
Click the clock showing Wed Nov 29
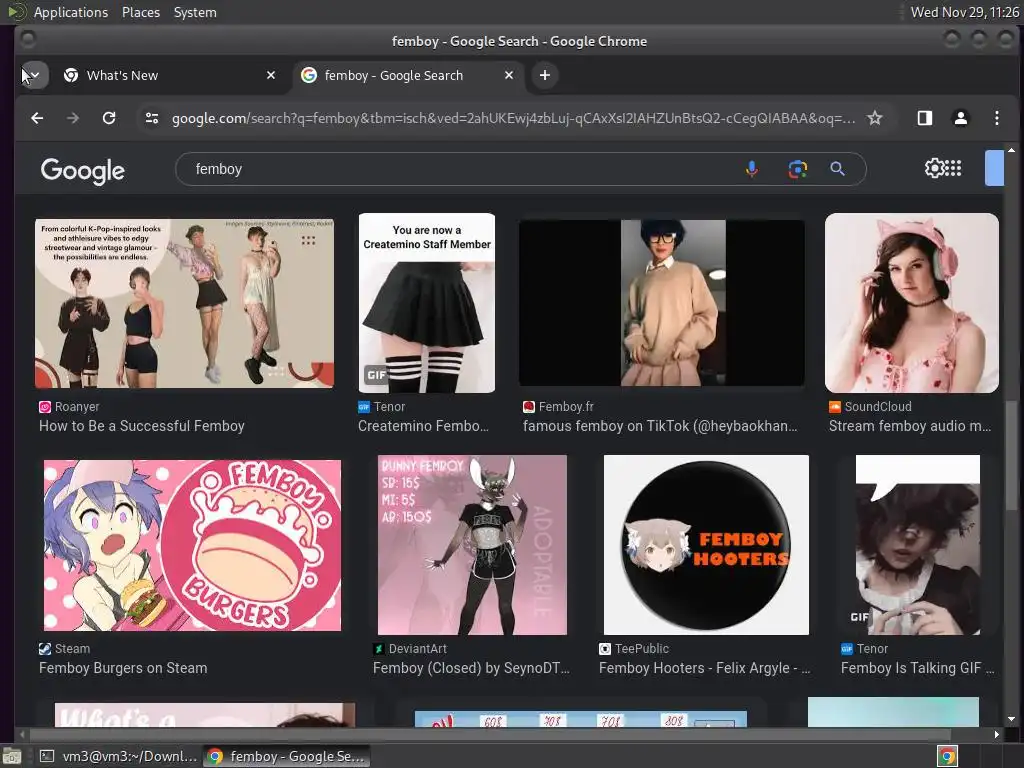(965, 12)
